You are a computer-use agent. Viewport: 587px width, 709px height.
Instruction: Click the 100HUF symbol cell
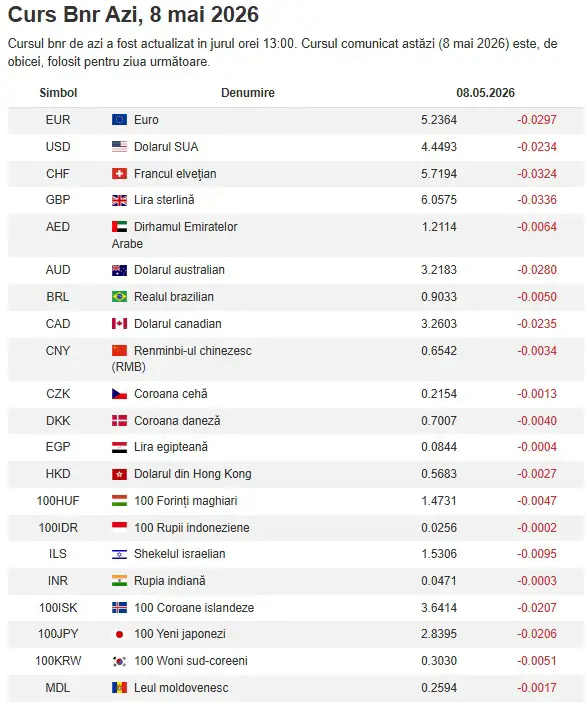pyautogui.click(x=58, y=501)
